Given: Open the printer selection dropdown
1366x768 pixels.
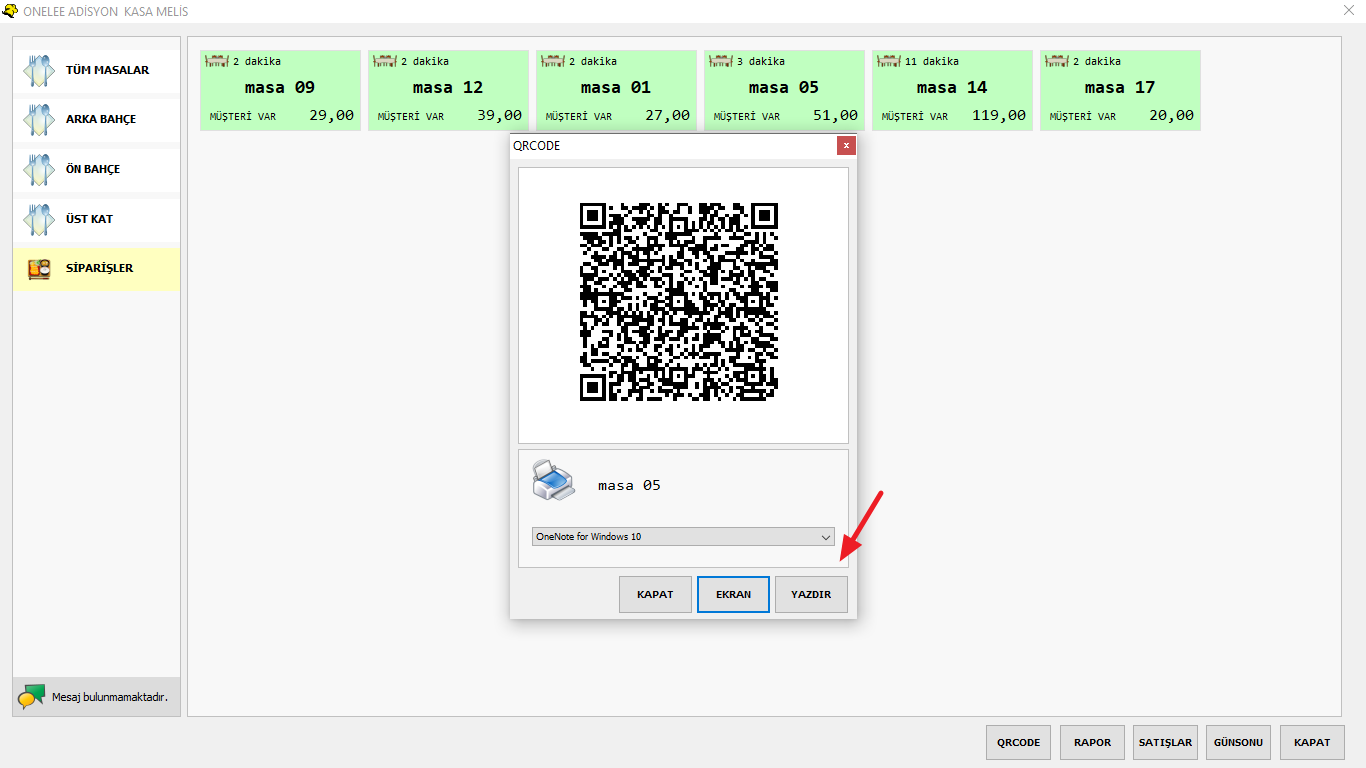Looking at the screenshot, I should (683, 537).
